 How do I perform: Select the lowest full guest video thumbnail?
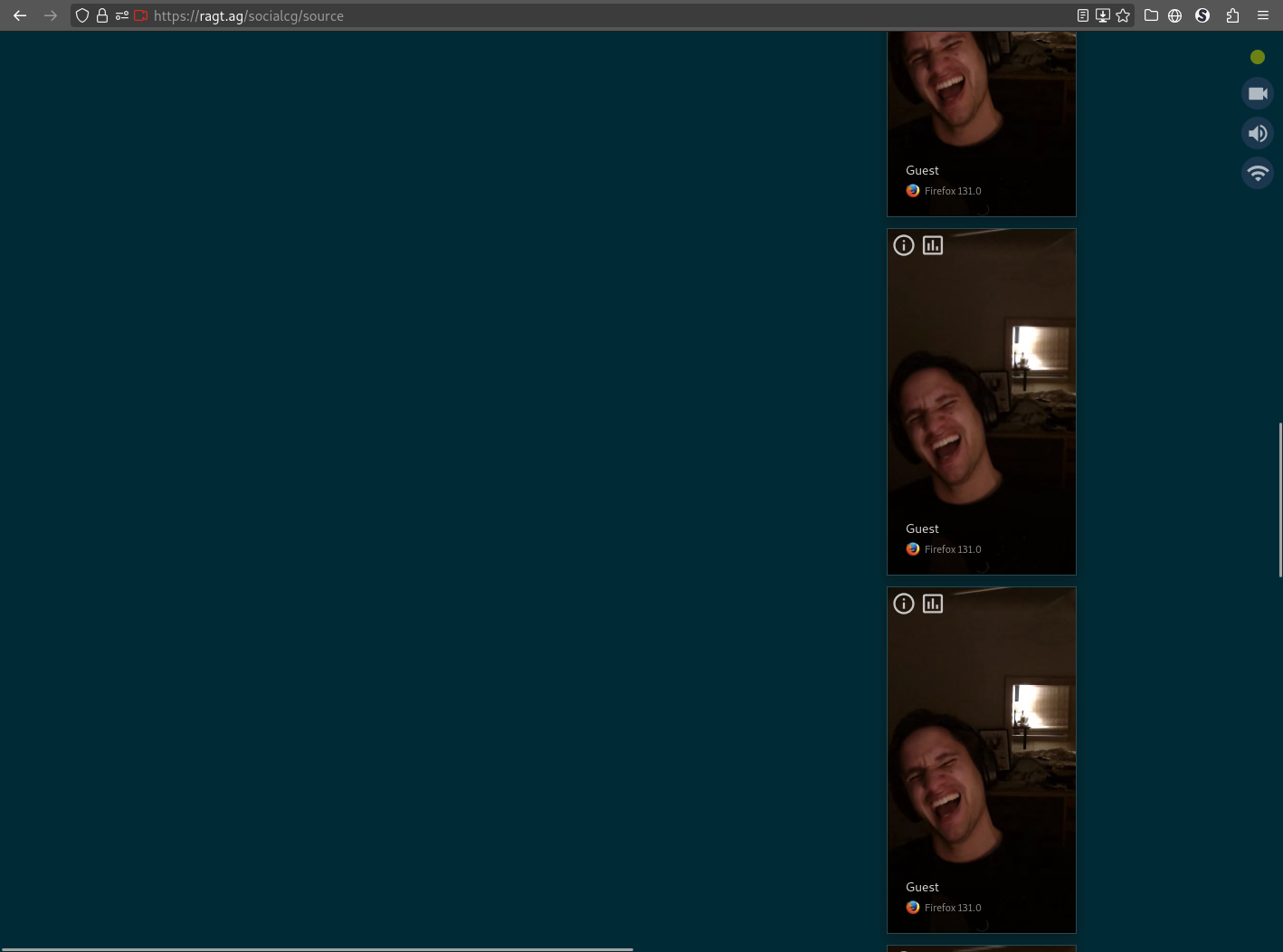[982, 760]
